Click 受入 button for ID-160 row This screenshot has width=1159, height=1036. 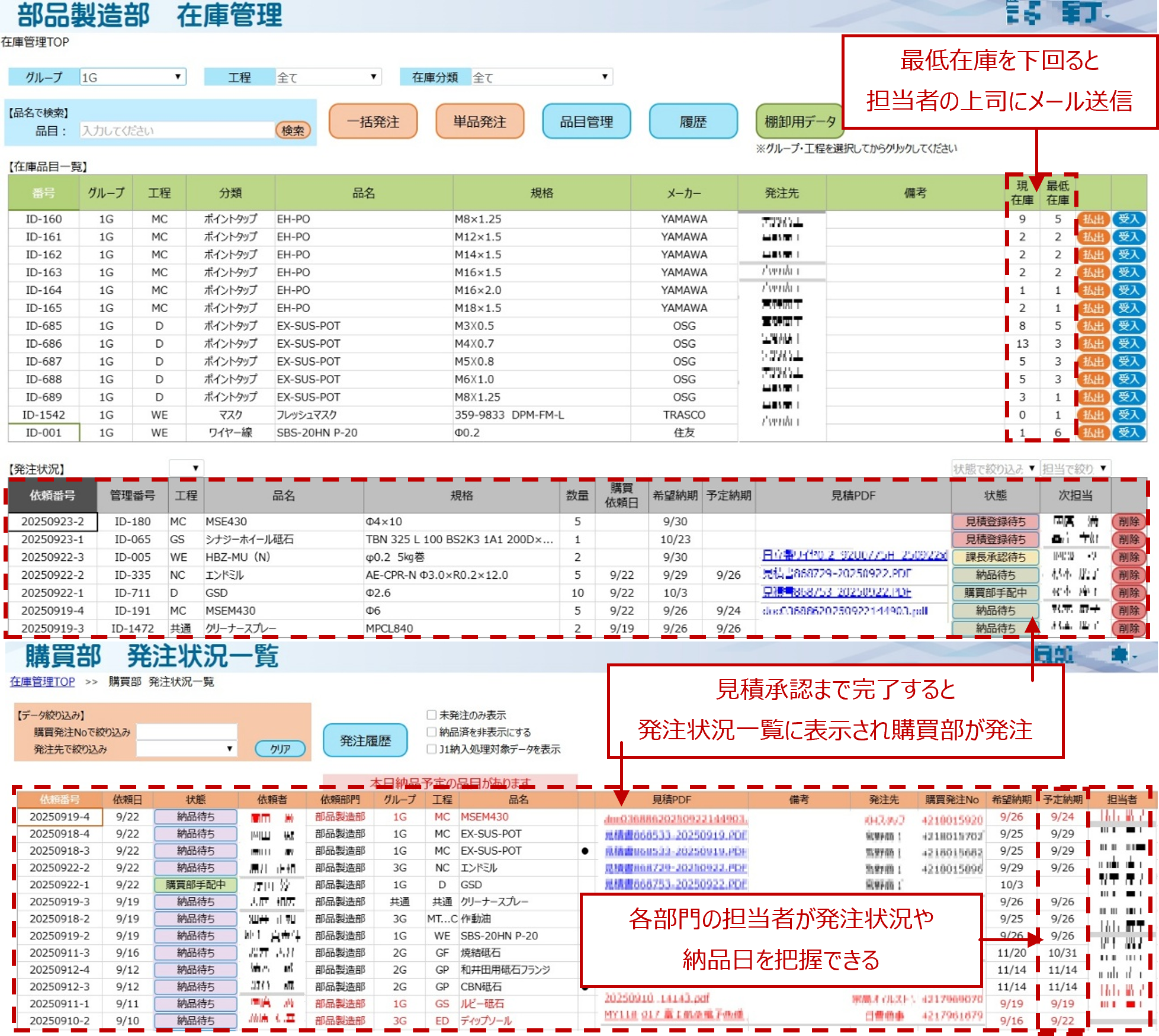(x=1128, y=219)
